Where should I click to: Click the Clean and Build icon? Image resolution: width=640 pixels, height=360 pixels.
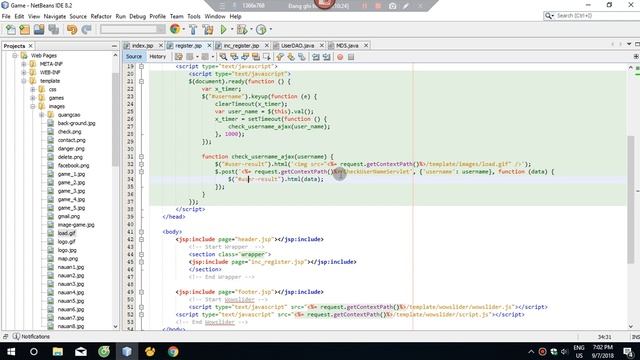208,29
